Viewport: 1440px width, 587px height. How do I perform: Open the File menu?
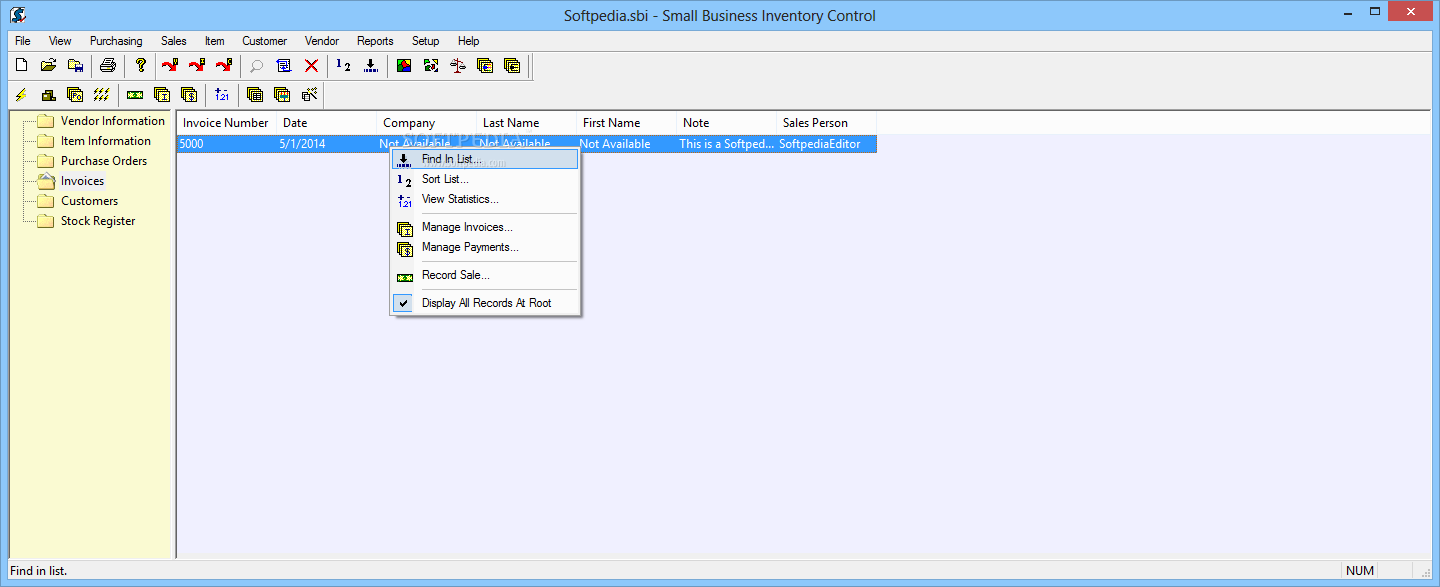23,41
